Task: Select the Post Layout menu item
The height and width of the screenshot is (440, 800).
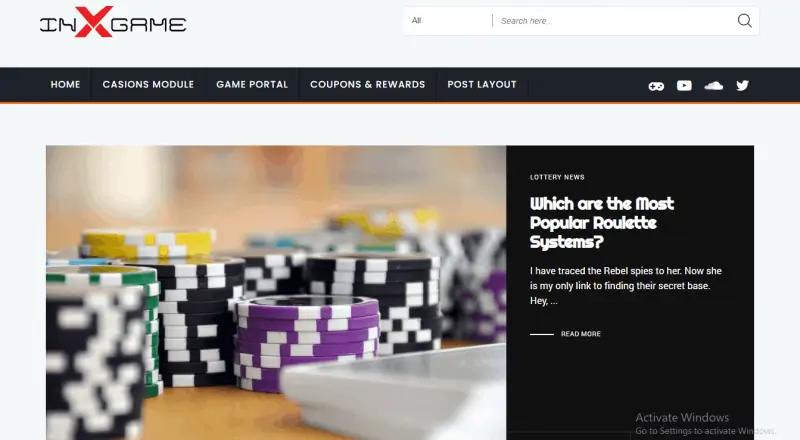Action: click(x=482, y=84)
